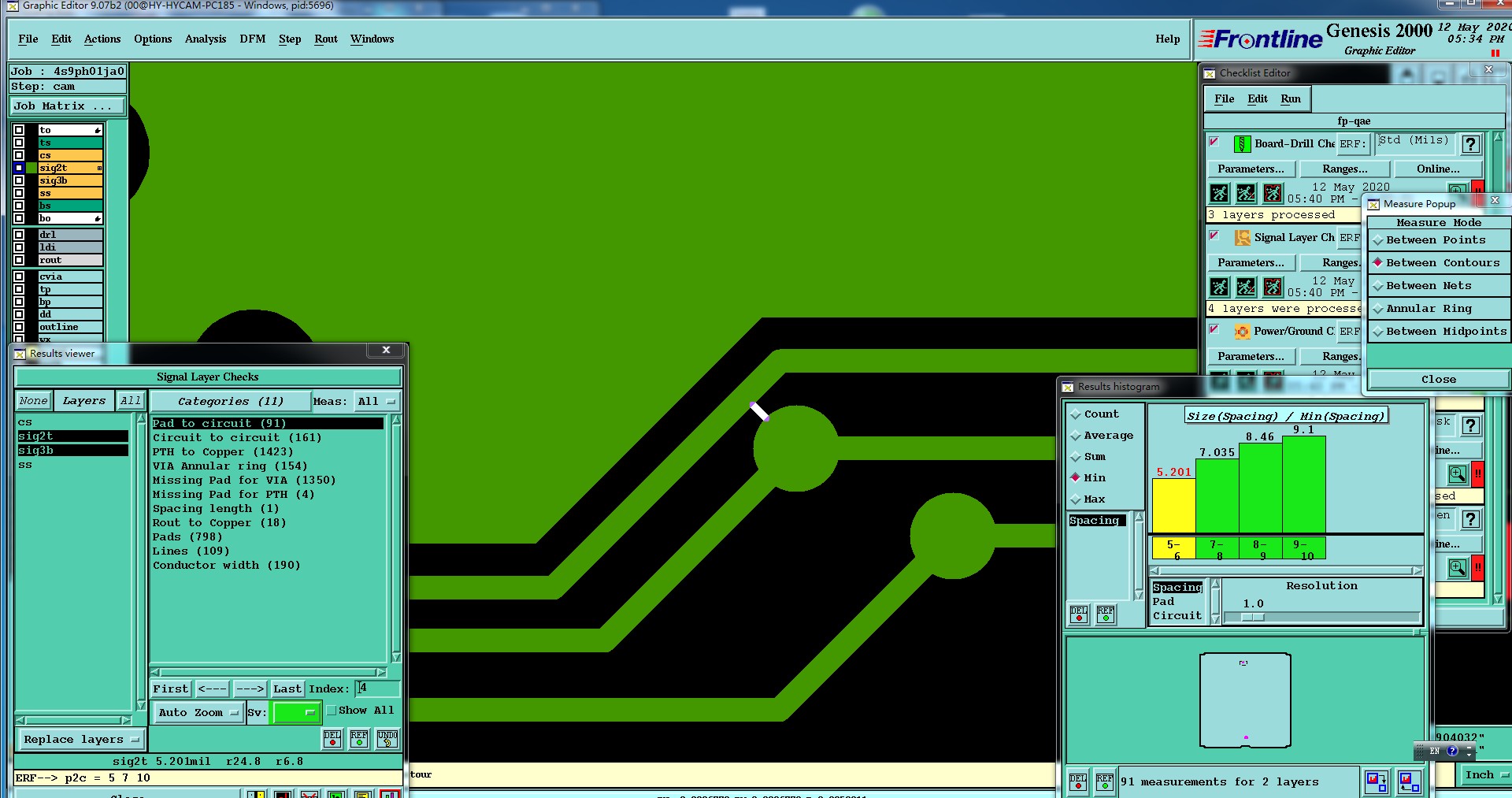The image size is (1512, 798).
Task: Open Analysis menu
Action: [206, 39]
